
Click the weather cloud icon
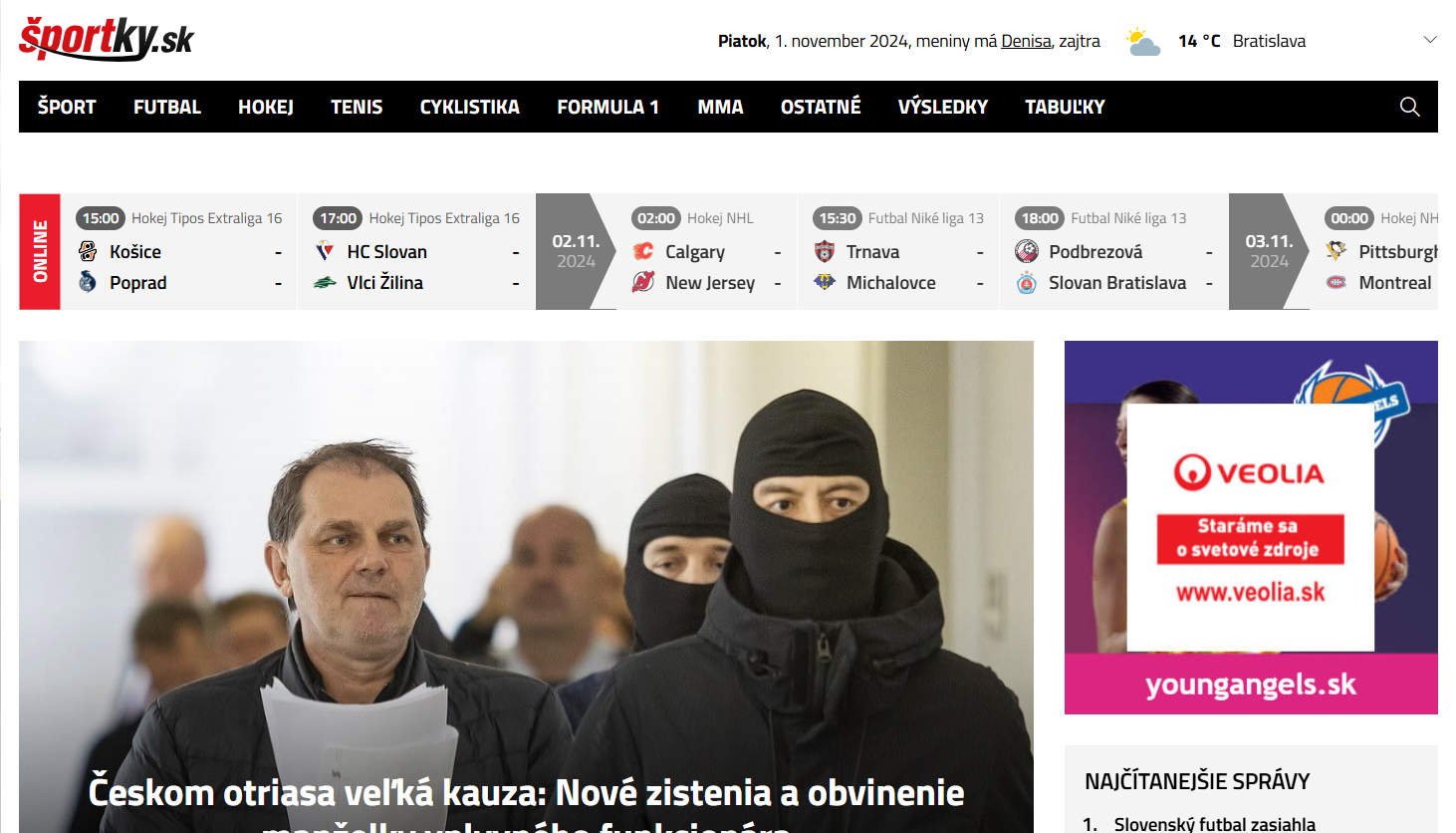click(x=1142, y=42)
